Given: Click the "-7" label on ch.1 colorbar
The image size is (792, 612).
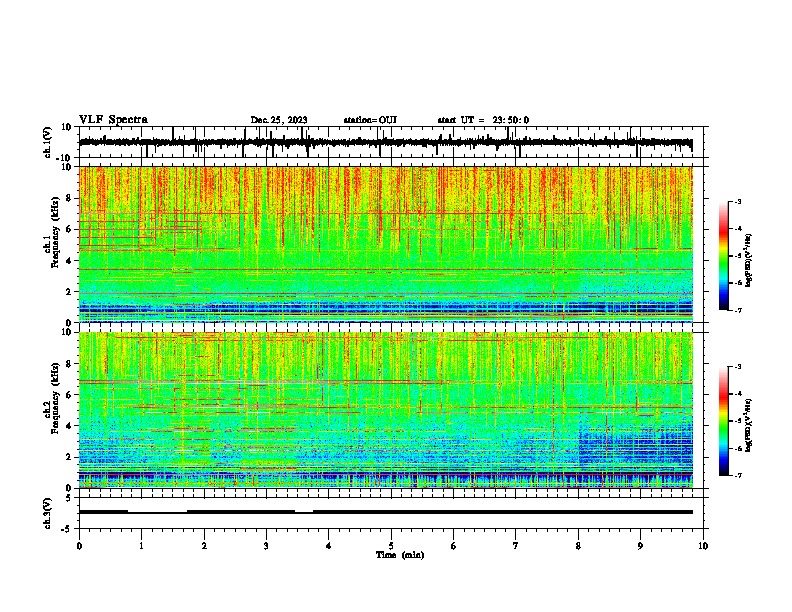Looking at the screenshot, I should [737, 310].
